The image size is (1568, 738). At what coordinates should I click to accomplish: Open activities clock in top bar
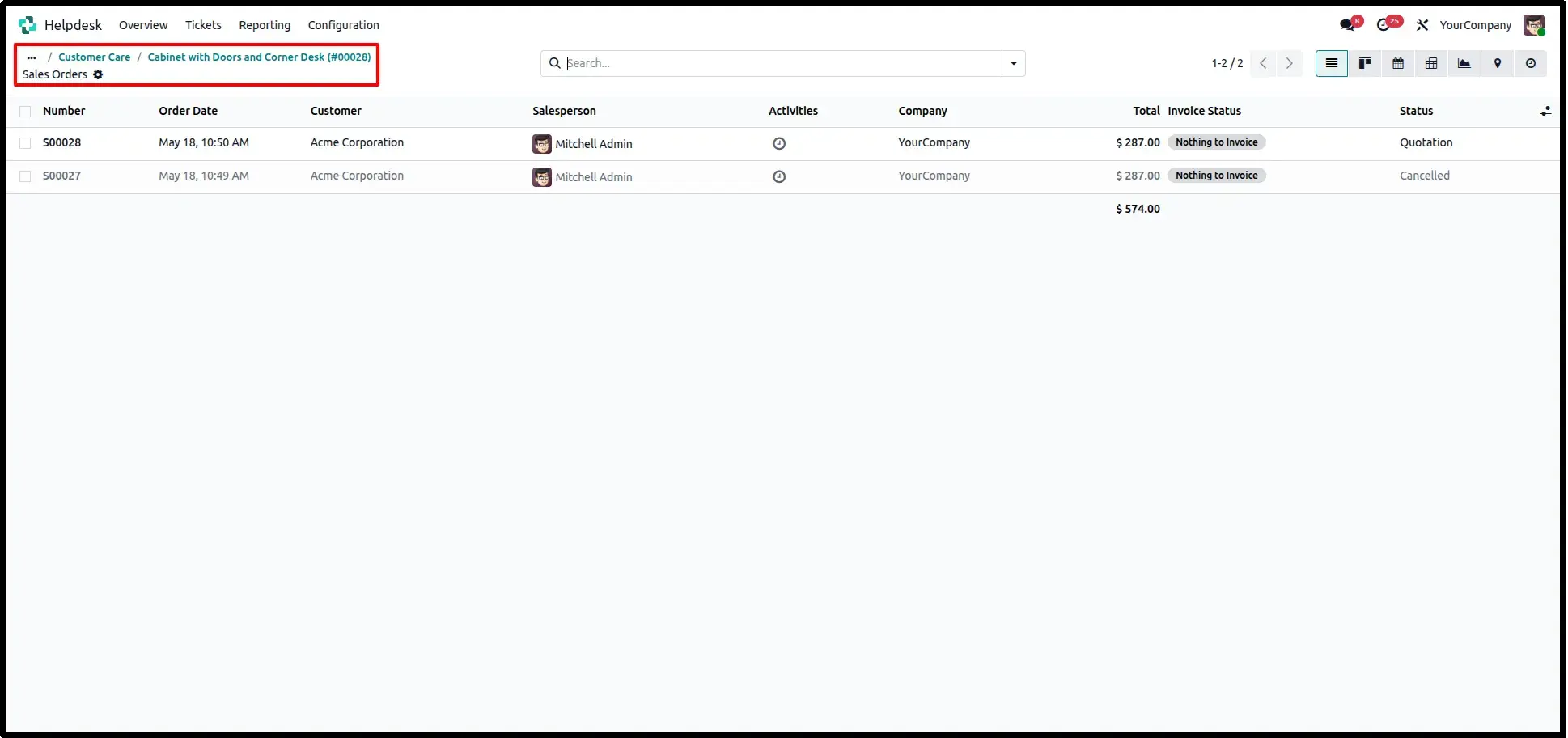click(1384, 25)
